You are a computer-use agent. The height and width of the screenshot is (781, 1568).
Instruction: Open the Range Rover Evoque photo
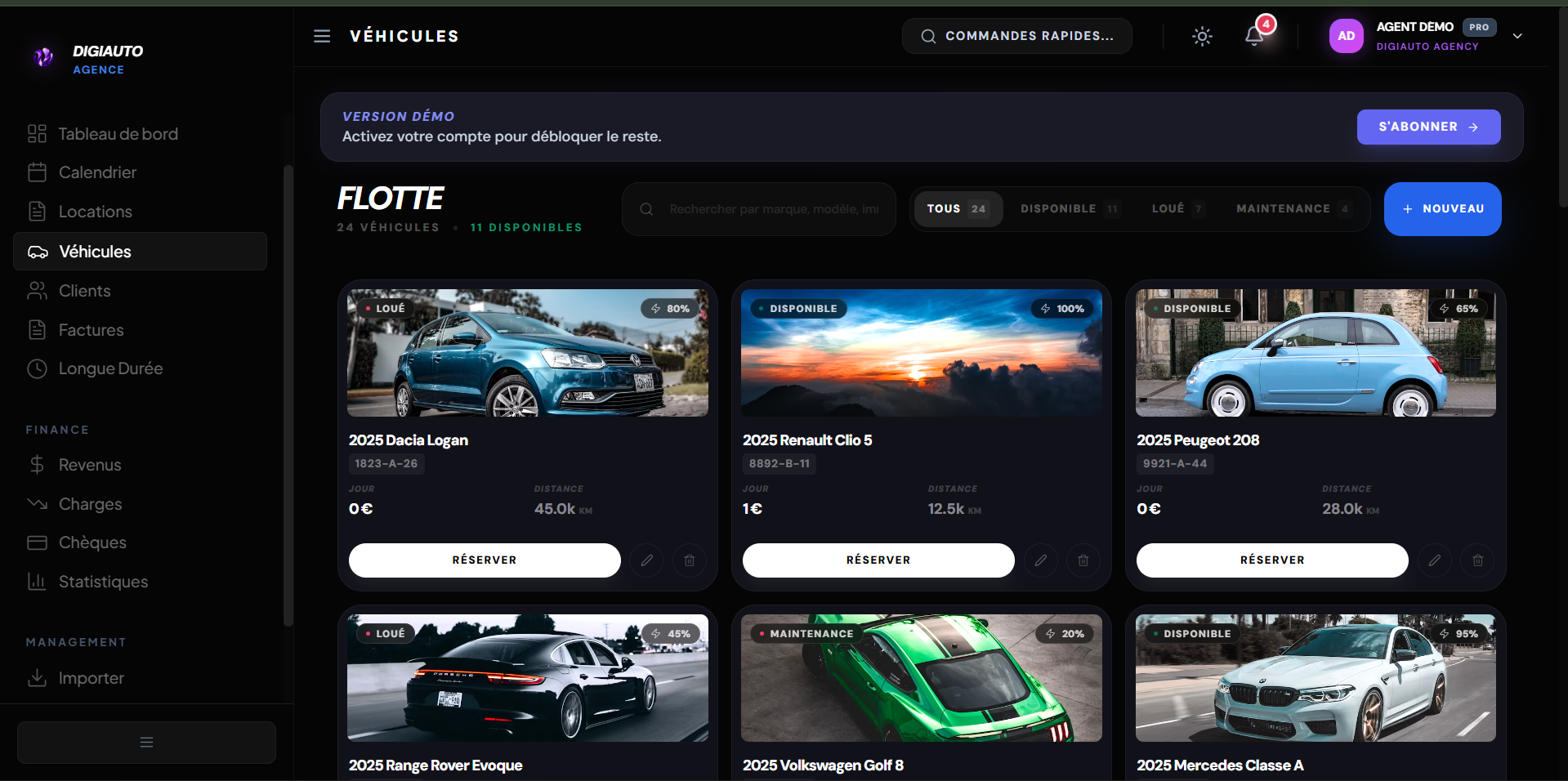[x=528, y=678]
